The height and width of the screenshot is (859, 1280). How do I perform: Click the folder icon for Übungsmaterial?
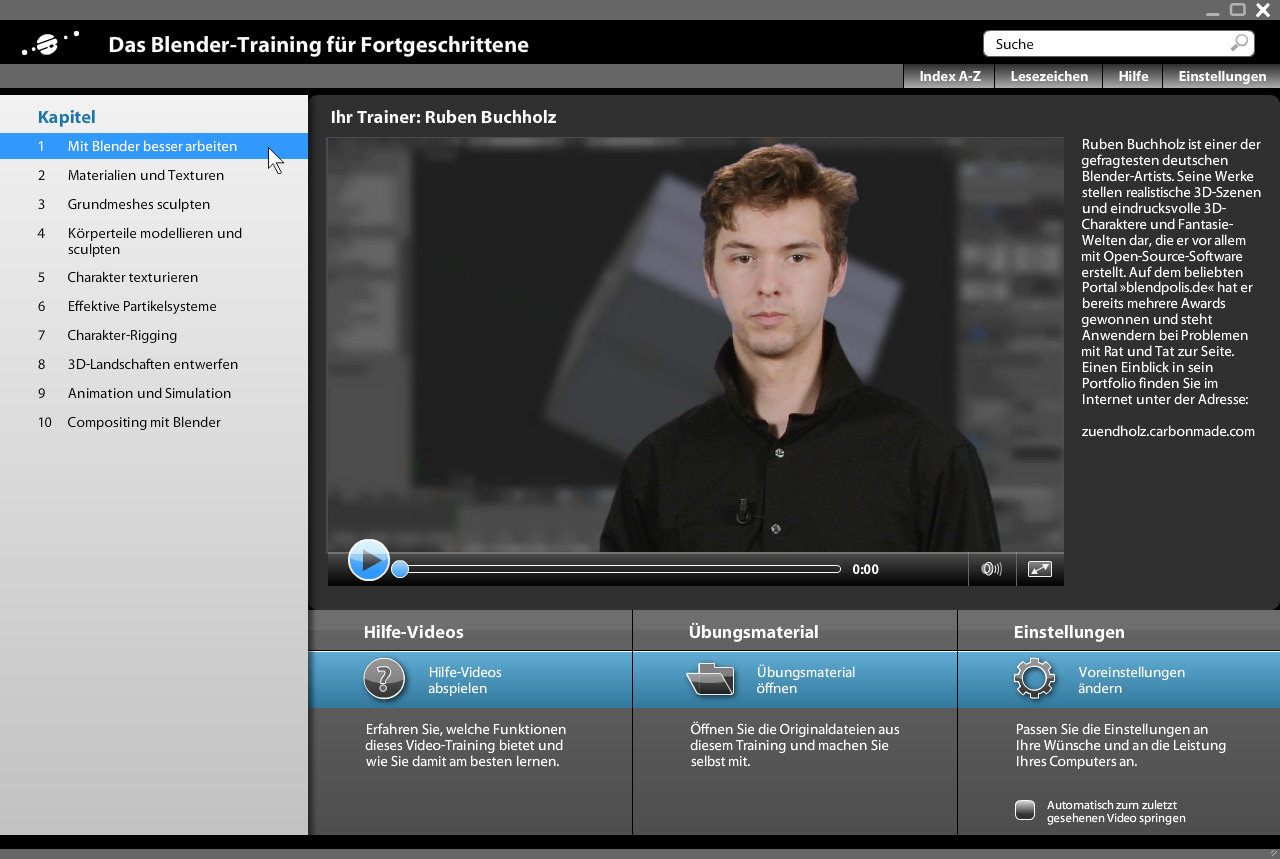click(x=710, y=679)
